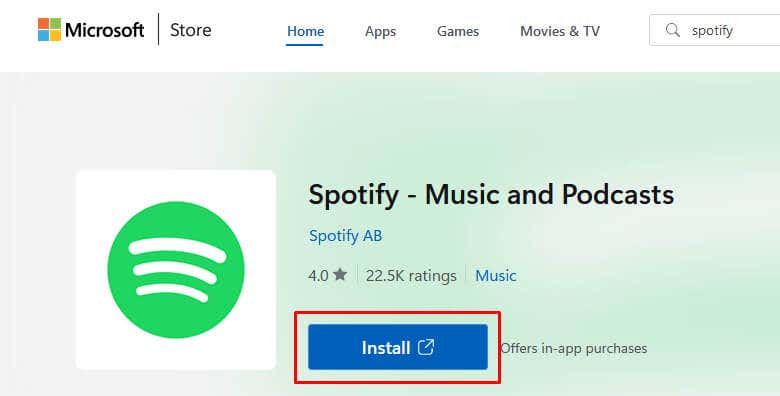
Task: Click the Spotify - Music and Podcasts title
Action: pos(491,194)
